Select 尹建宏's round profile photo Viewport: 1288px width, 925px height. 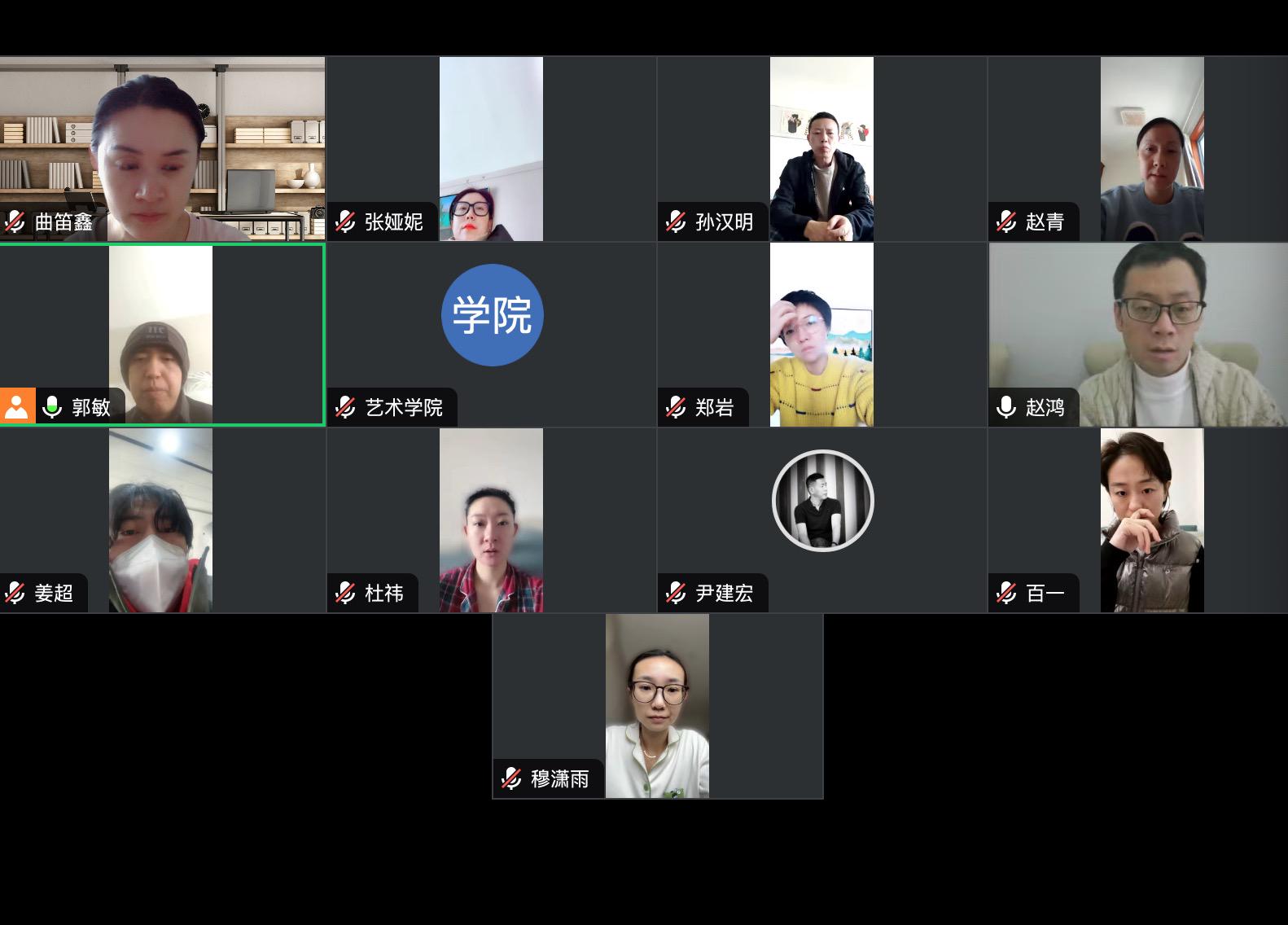(x=822, y=501)
